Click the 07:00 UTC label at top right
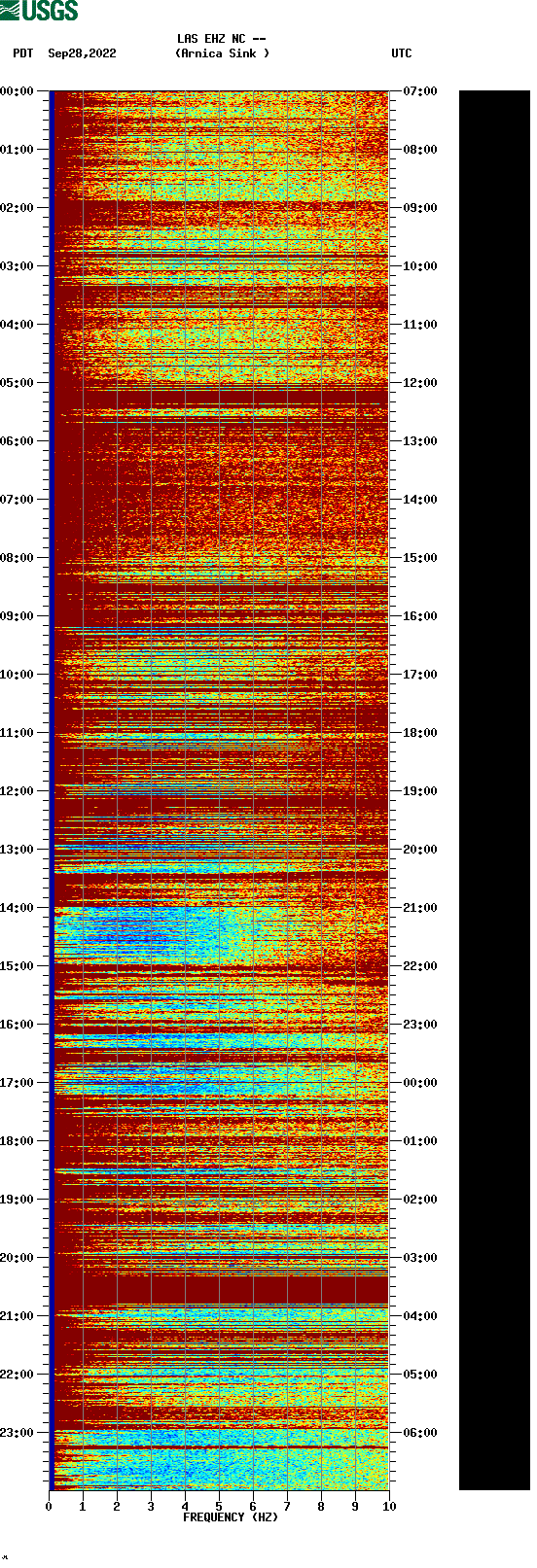 point(420,91)
